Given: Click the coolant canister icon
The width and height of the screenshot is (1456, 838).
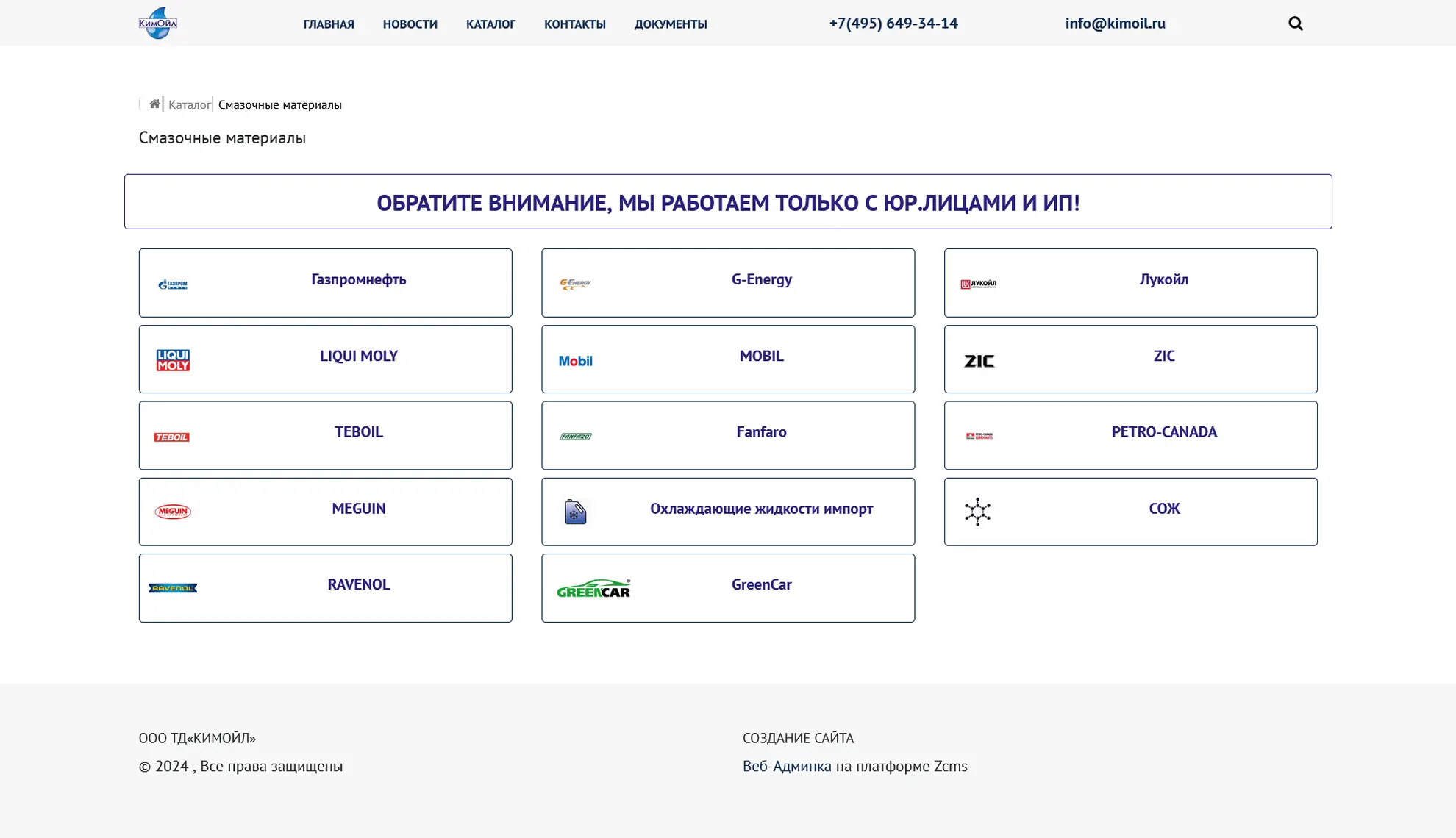Looking at the screenshot, I should point(575,512).
